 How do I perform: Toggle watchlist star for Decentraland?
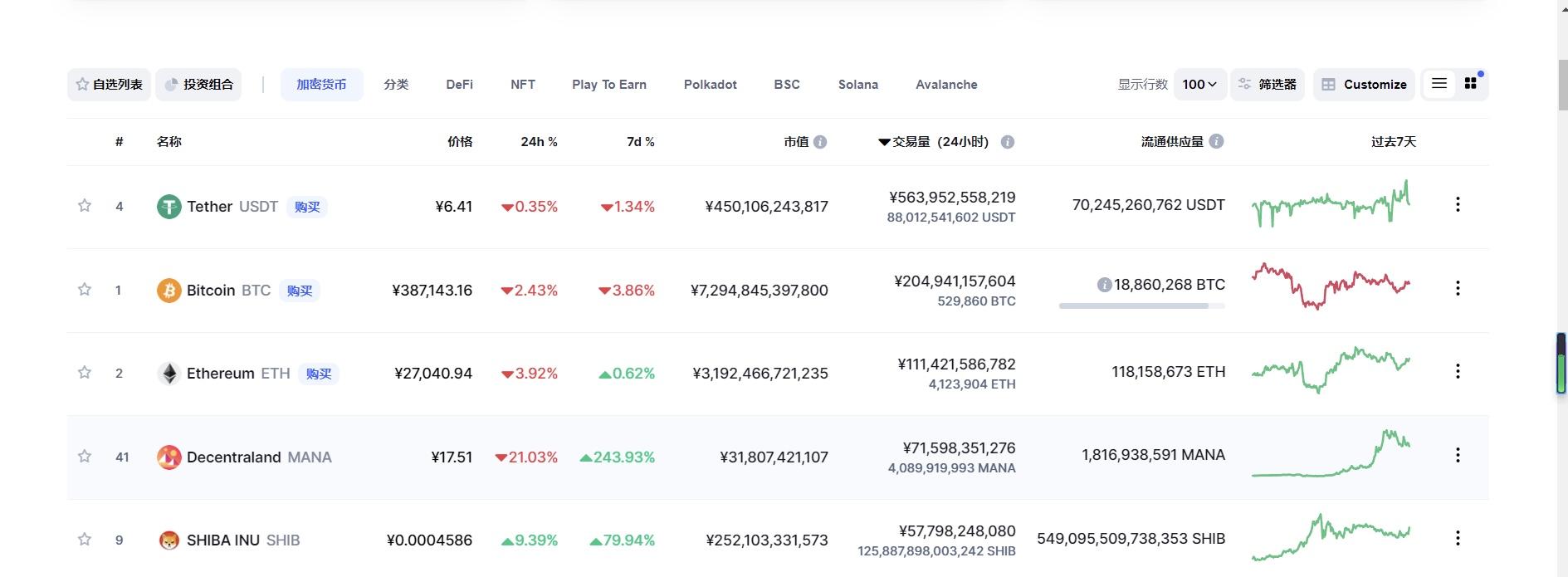tap(85, 456)
